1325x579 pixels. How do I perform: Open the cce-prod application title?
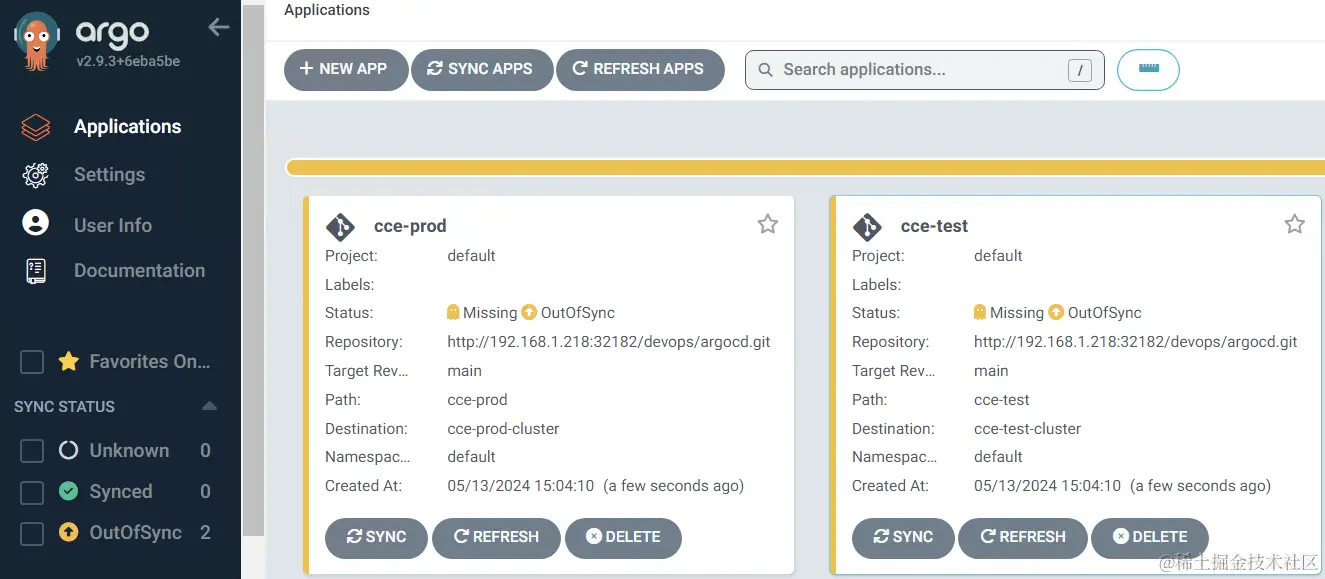[x=410, y=226]
